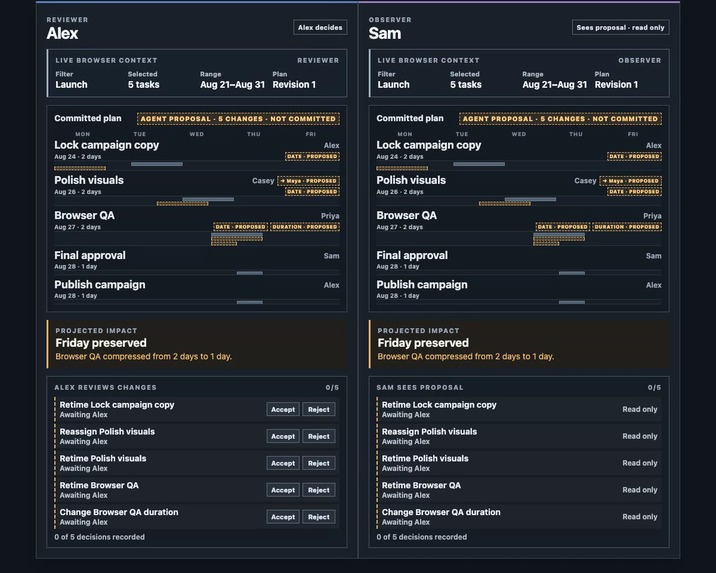Viewport: 716px width, 573px height.
Task: Click 'Date - Proposed' tag on Sam's Lock campaign copy
Action: (x=634, y=156)
